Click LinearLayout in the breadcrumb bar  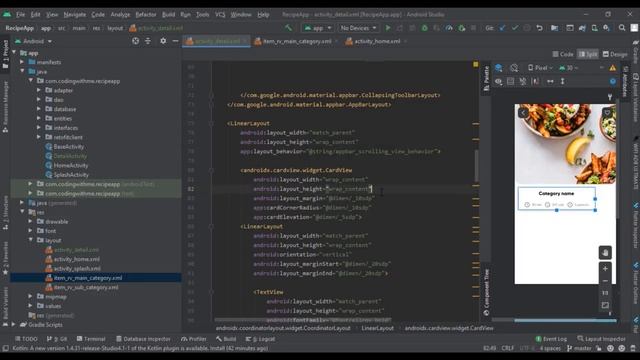(x=377, y=328)
